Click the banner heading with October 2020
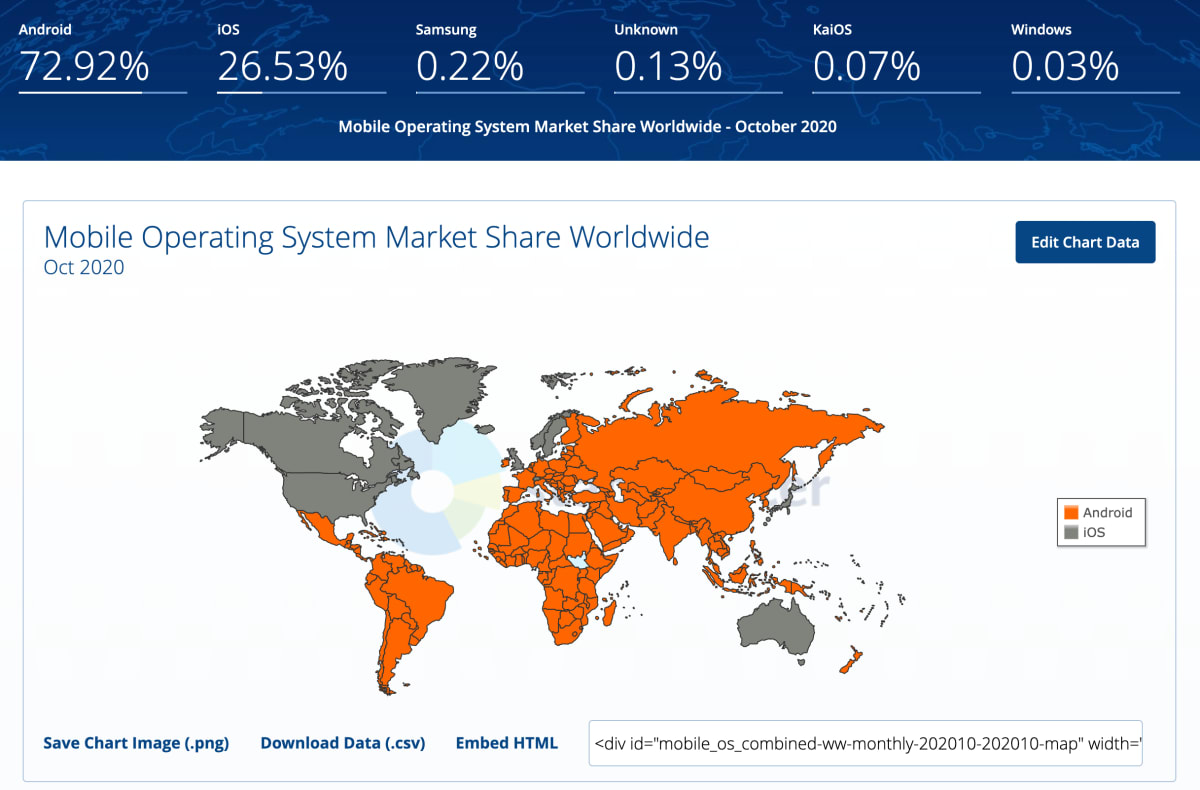Image resolution: width=1200 pixels, height=790 pixels. [588, 127]
